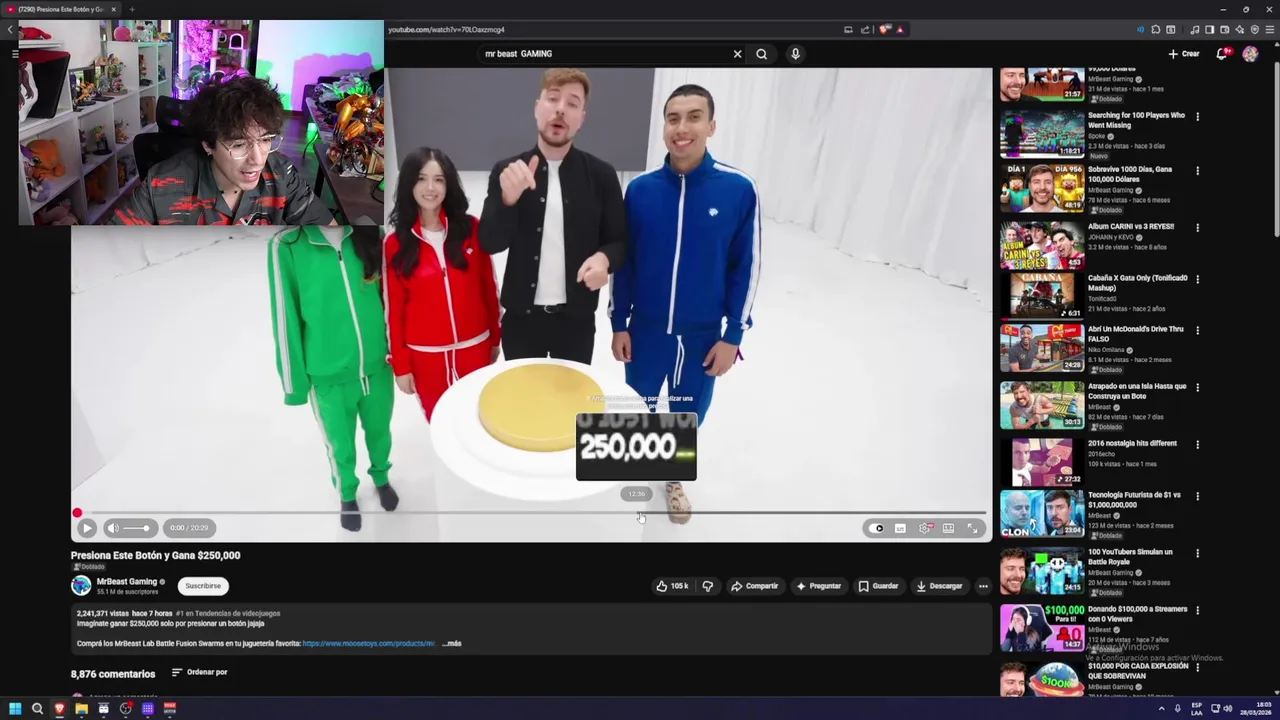Image resolution: width=1280 pixels, height=720 pixels.
Task: Open the MrBeast Gaming channel name
Action: point(127,581)
